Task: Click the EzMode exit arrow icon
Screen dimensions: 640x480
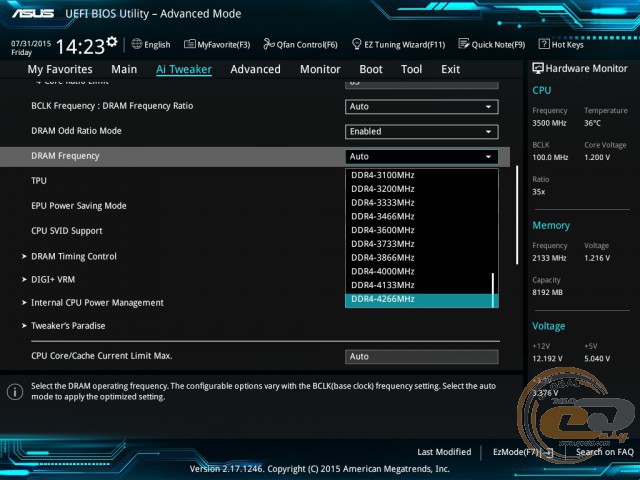Action: (549, 452)
